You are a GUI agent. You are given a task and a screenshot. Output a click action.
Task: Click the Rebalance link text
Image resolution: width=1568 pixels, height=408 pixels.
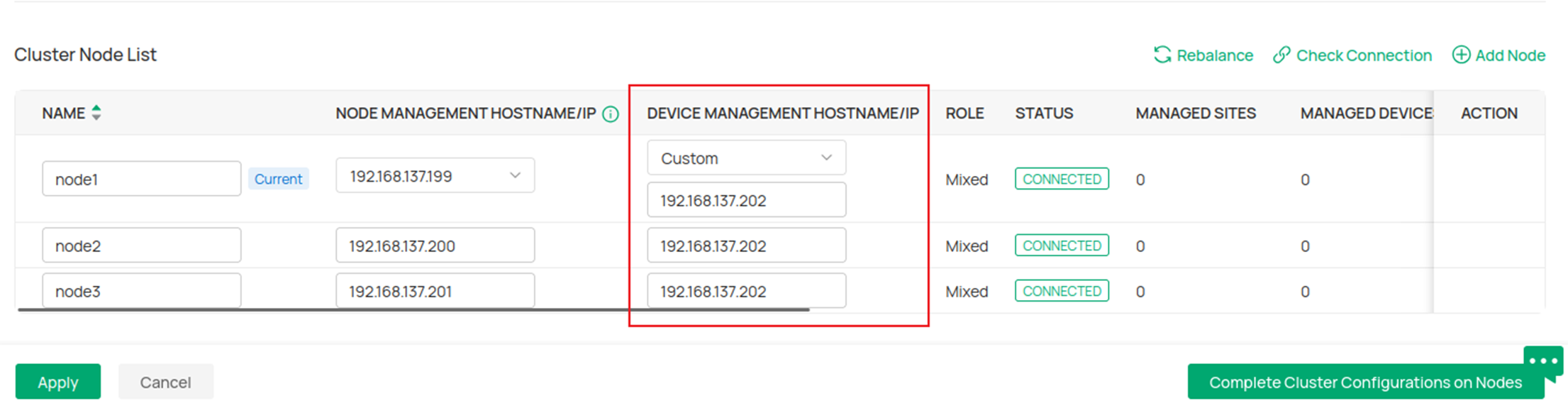1215,55
